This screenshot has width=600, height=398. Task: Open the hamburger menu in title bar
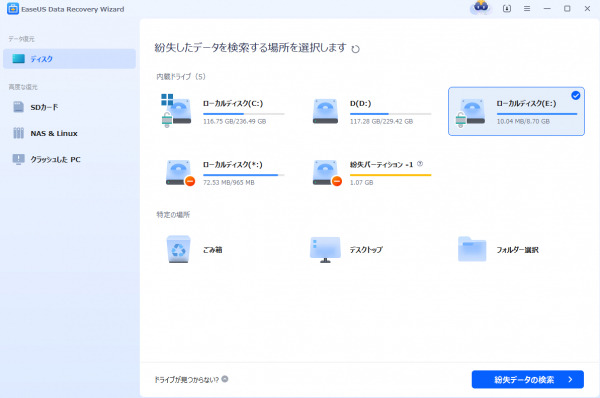(x=527, y=8)
